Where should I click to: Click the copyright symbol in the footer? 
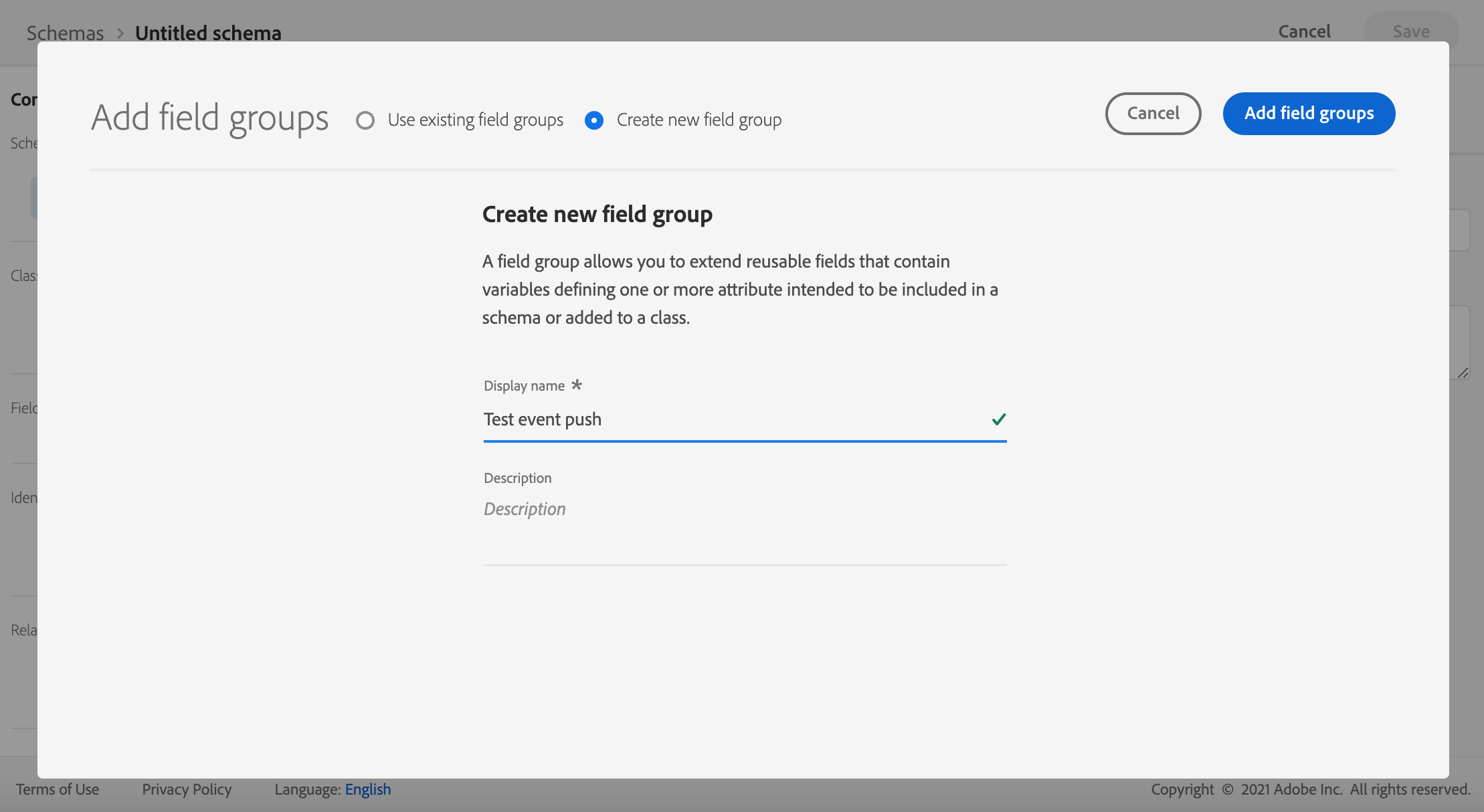pyautogui.click(x=1228, y=789)
